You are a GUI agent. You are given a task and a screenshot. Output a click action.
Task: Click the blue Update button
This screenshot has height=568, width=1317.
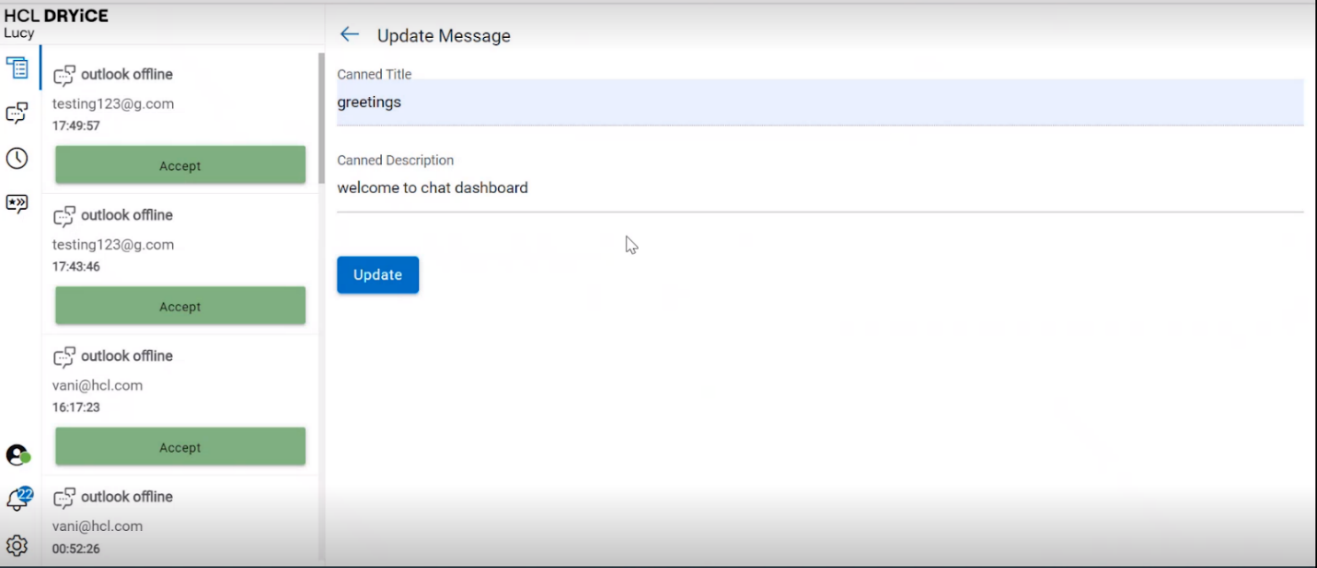[x=378, y=275]
